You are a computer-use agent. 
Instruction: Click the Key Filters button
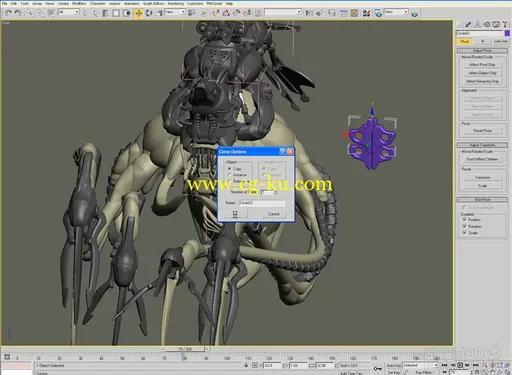click(x=423, y=372)
